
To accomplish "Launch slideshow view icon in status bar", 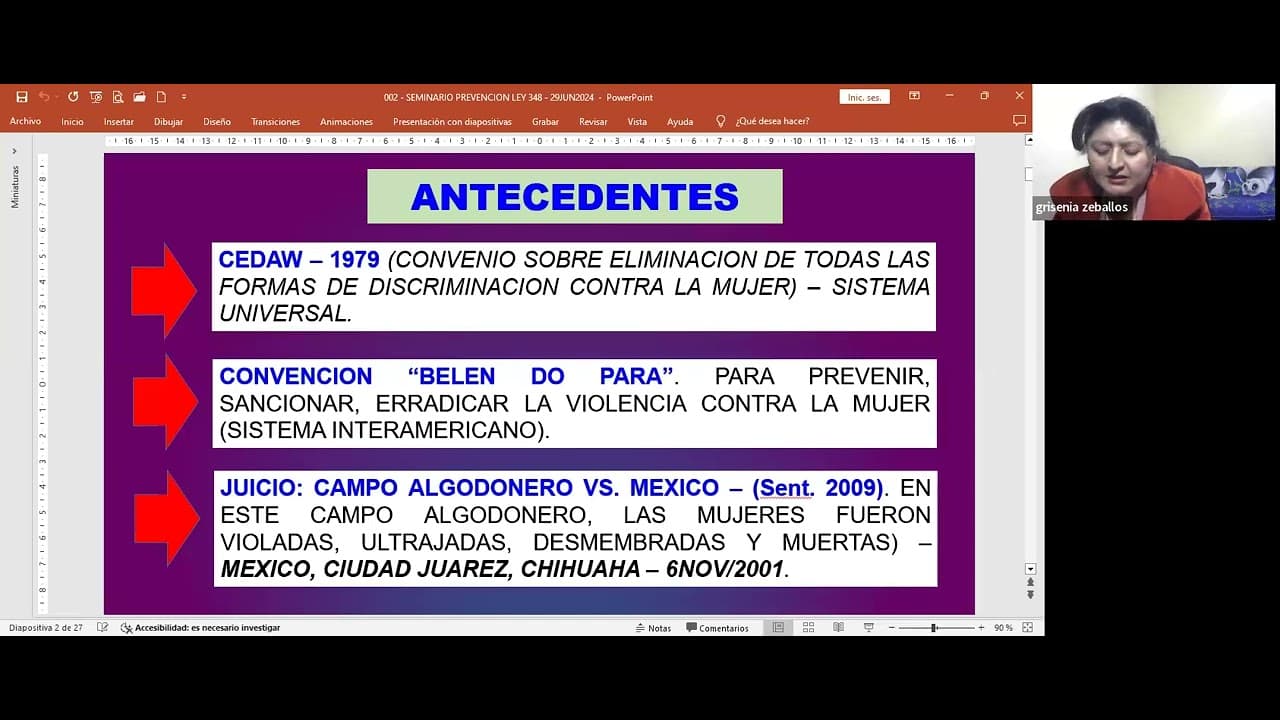I will 868,627.
